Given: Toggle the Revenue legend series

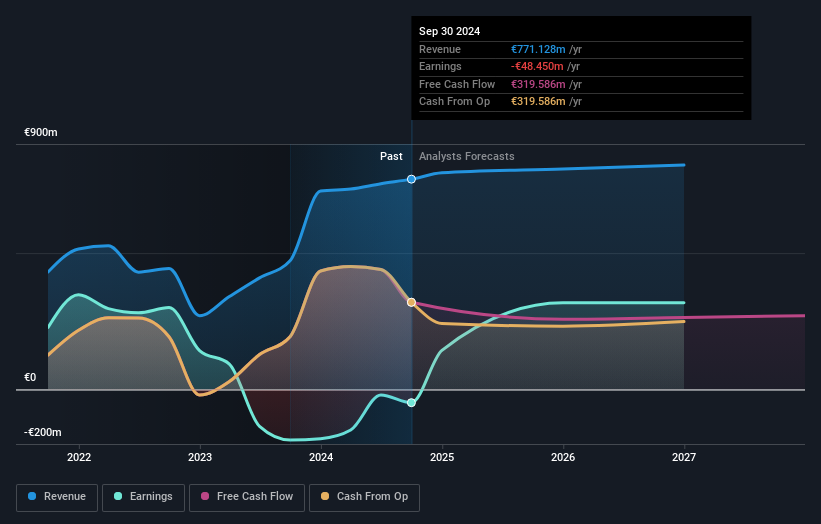Looking at the screenshot, I should pos(57,497).
